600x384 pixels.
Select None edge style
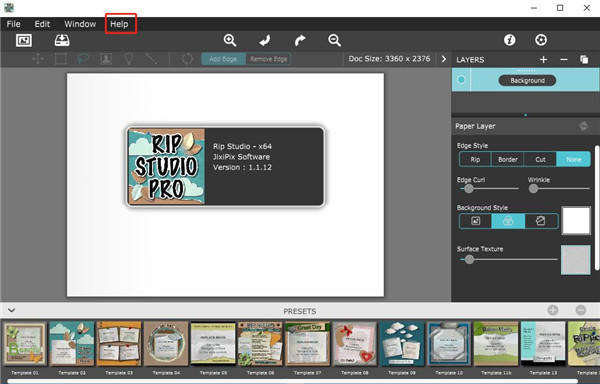tap(573, 159)
